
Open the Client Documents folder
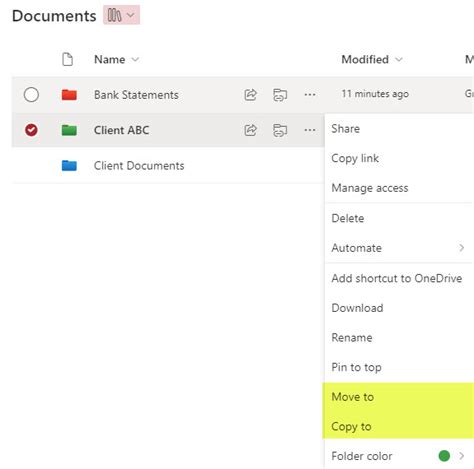(x=139, y=165)
